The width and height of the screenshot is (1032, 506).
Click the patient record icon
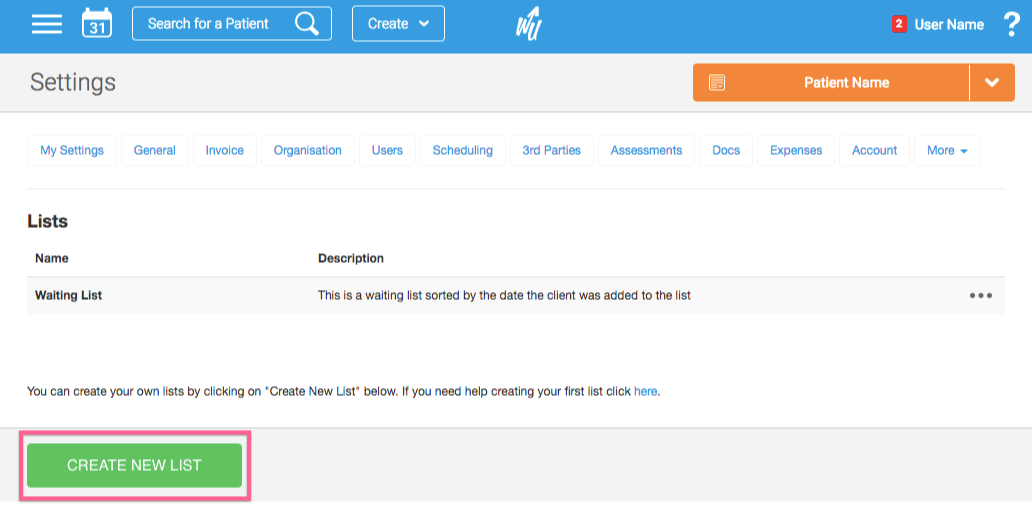(x=717, y=83)
